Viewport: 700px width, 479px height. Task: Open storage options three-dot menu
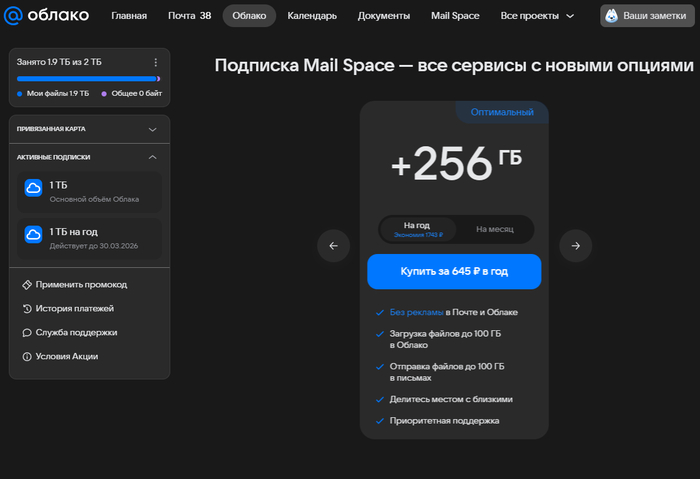(155, 62)
